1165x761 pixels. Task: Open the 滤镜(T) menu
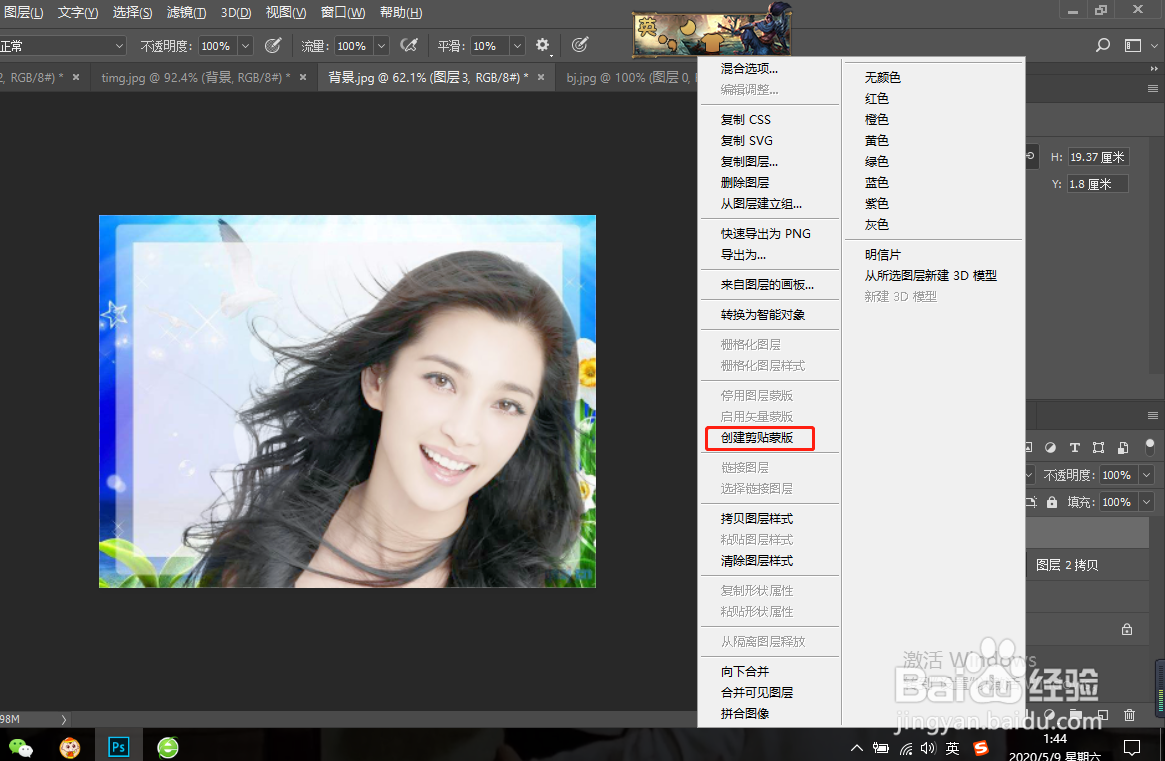click(x=186, y=13)
